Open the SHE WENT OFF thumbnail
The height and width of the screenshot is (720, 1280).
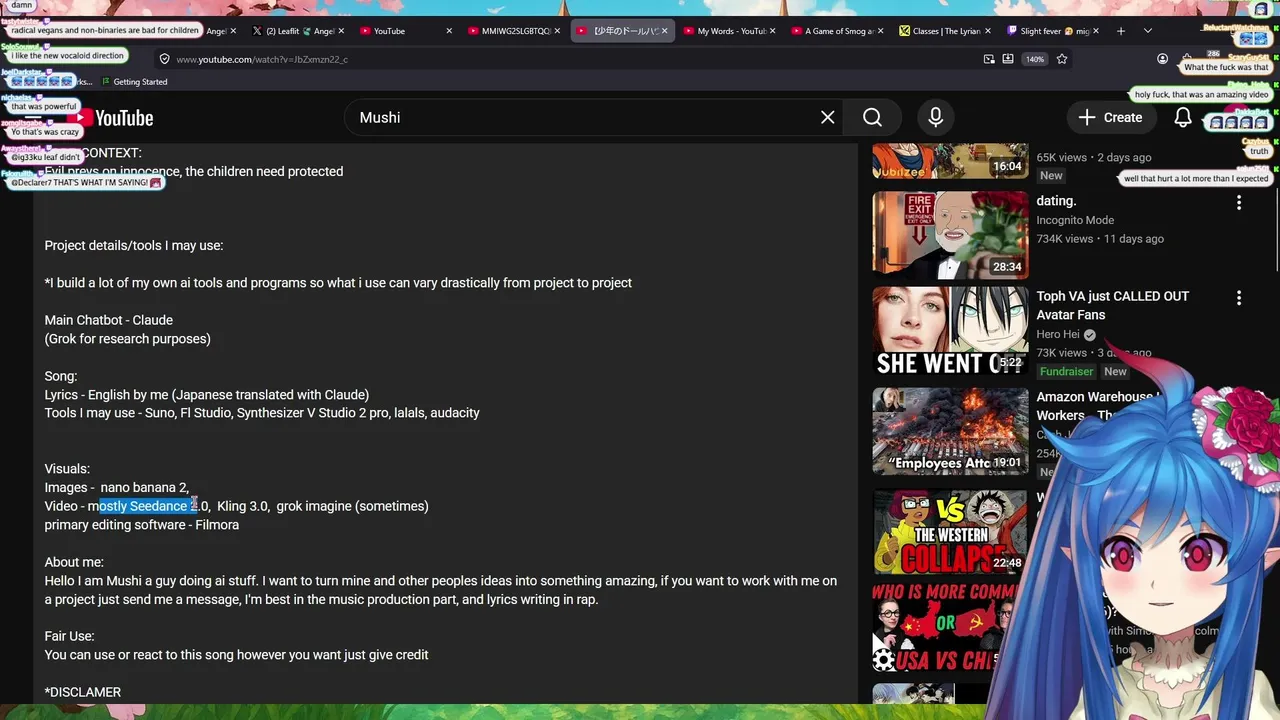pos(950,331)
